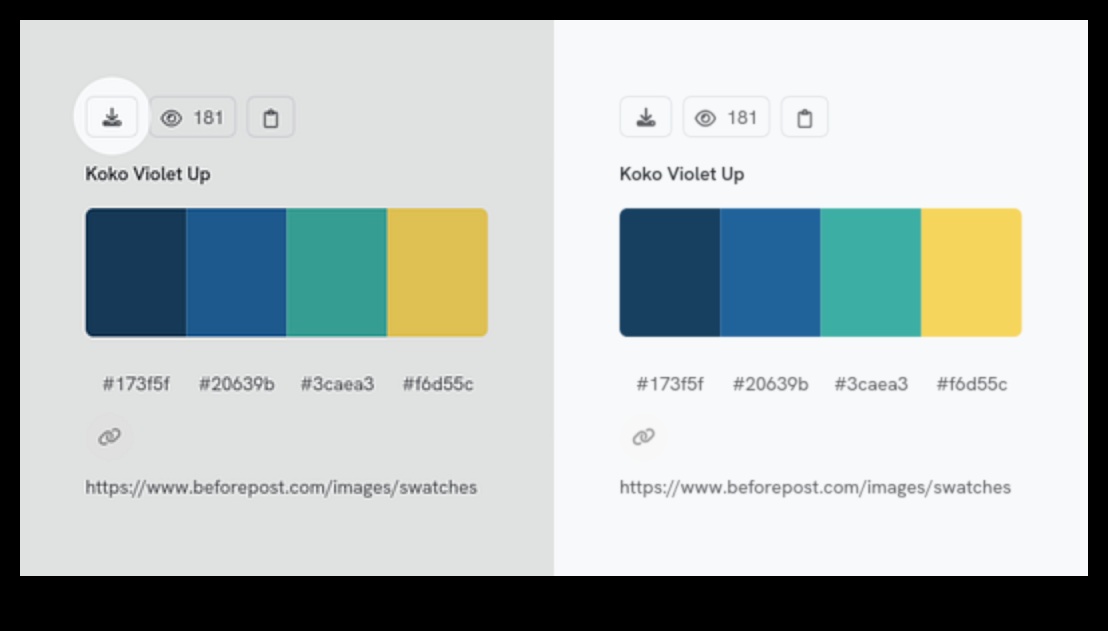Open the beforepost.com swatches URL in white panel

click(815, 488)
